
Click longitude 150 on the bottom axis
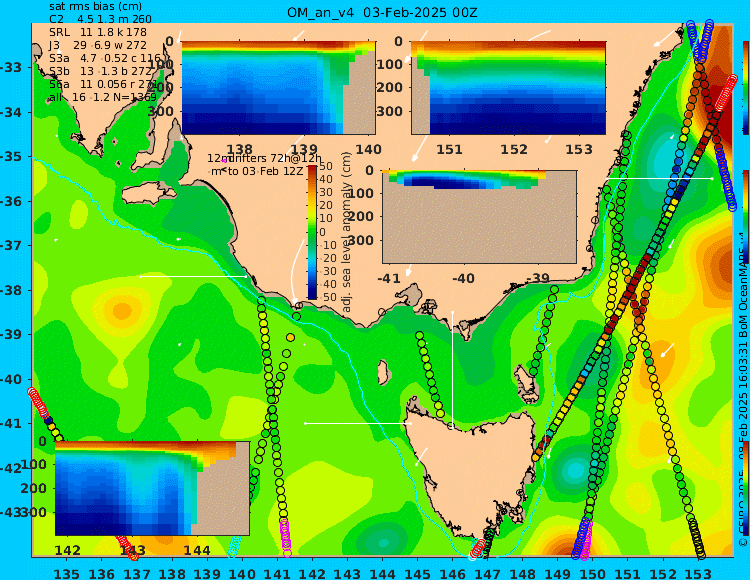(x=592, y=573)
